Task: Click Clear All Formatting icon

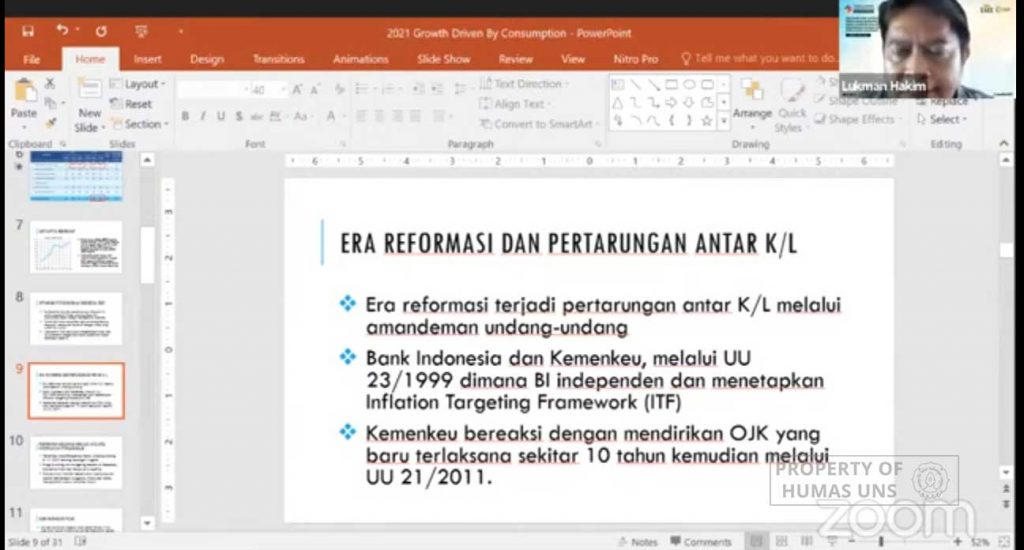Action: tap(339, 89)
